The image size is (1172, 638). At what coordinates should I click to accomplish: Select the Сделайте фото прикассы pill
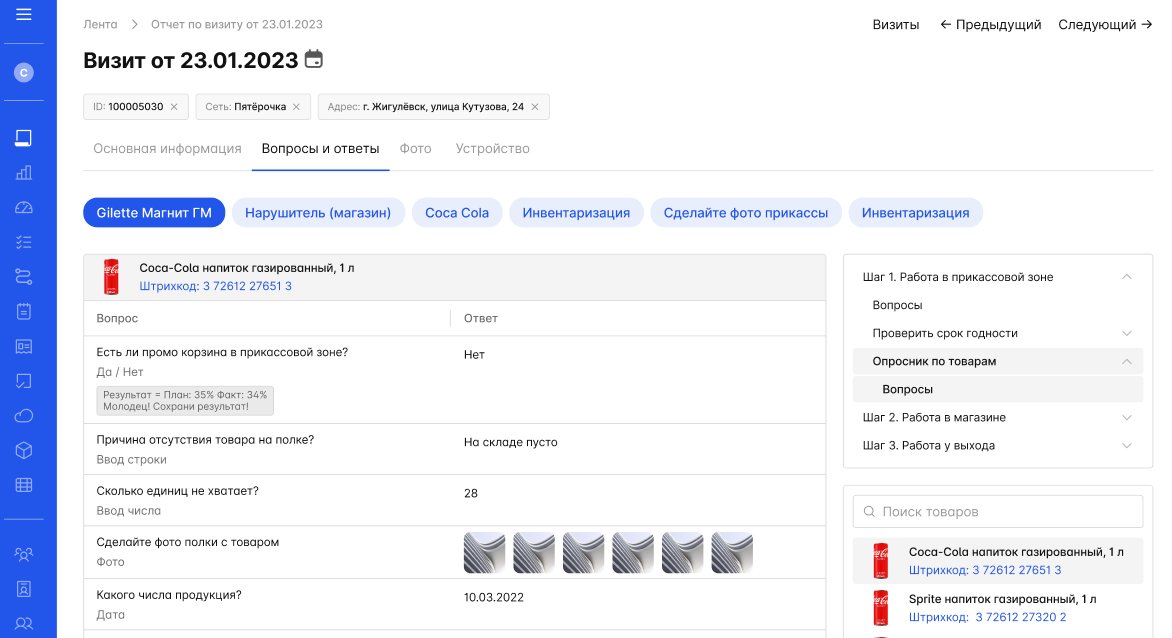(x=746, y=213)
